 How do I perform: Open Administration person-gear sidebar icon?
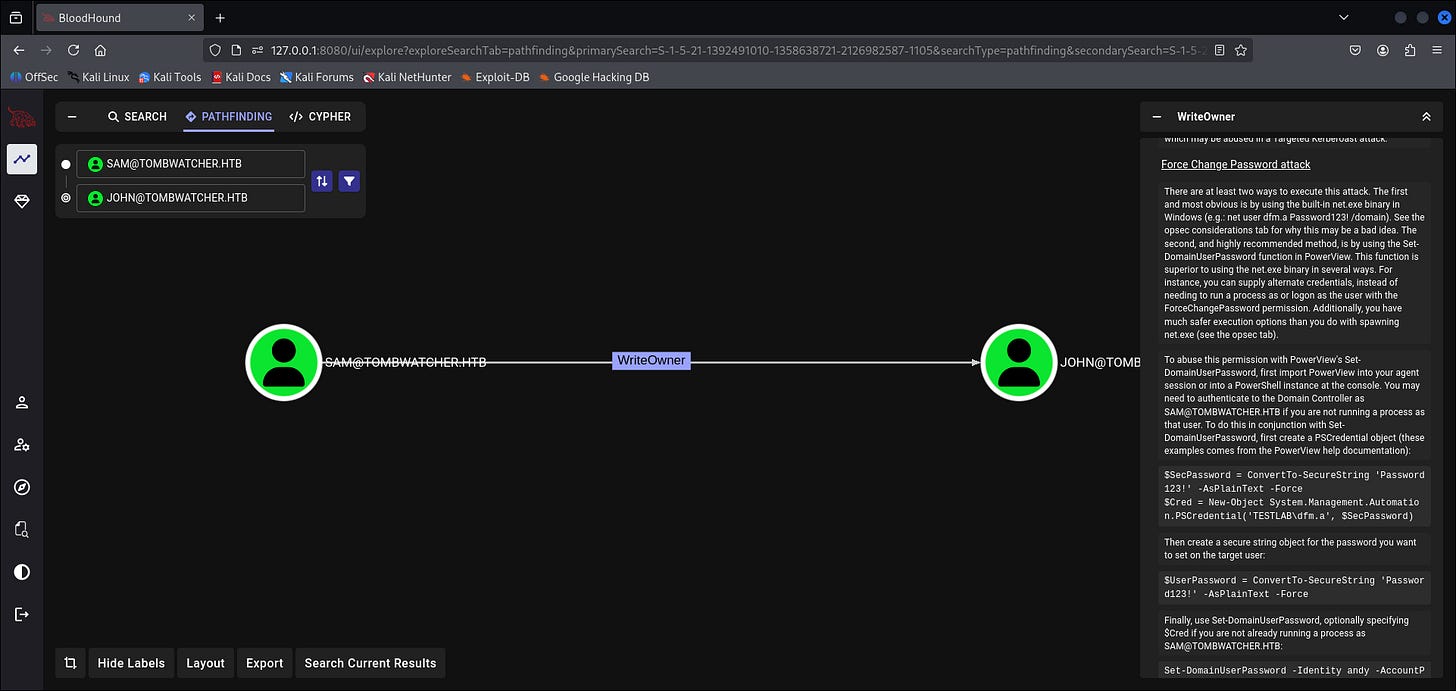[x=22, y=445]
